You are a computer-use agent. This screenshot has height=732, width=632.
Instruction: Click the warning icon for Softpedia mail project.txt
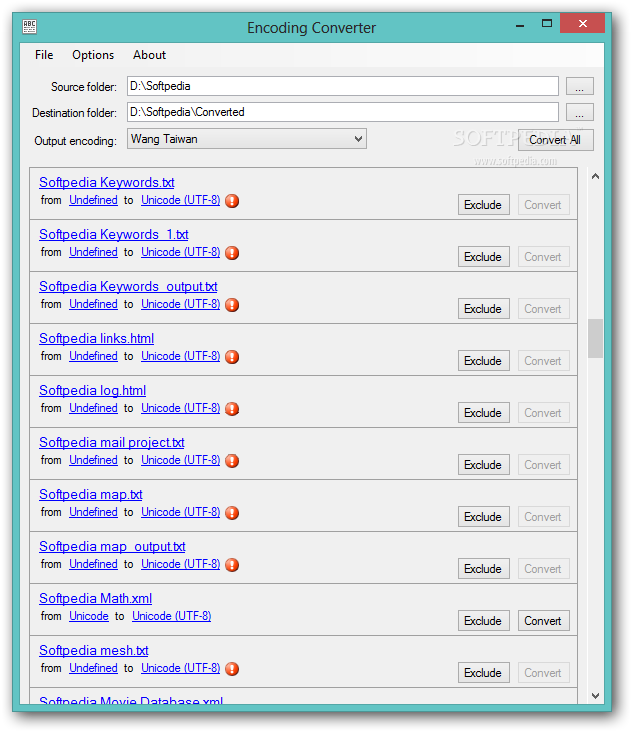[232, 461]
